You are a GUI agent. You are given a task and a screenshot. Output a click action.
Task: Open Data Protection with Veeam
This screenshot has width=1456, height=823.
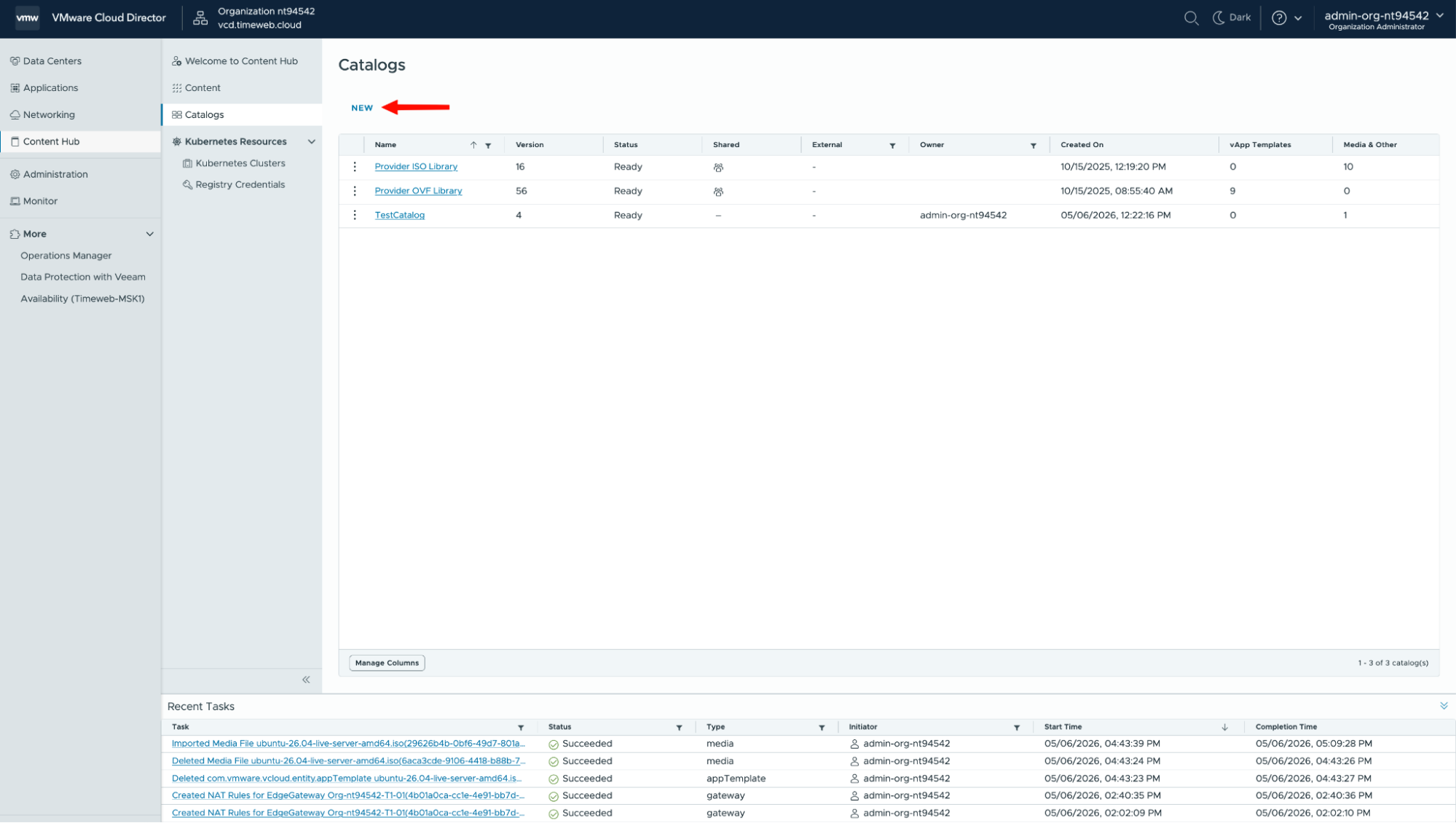coord(83,277)
